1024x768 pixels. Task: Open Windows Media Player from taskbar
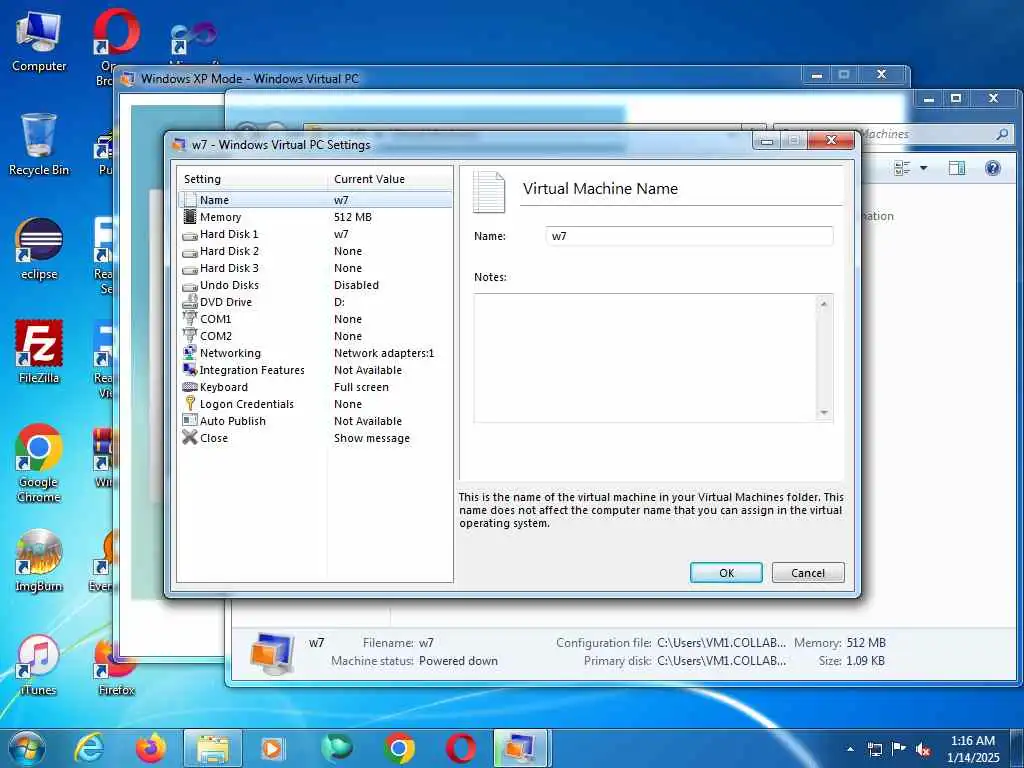272,748
